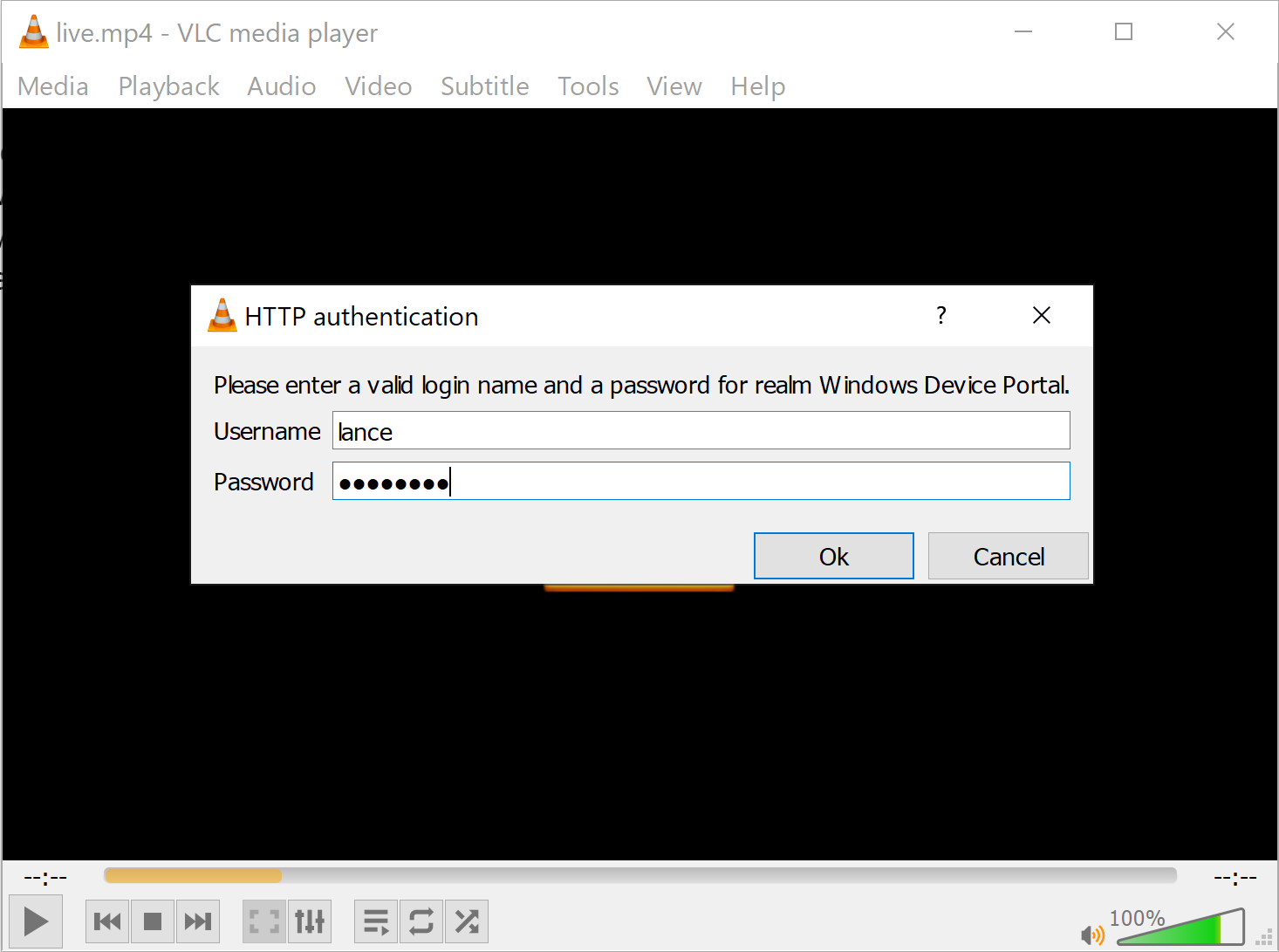Skip to previous media track

tap(107, 921)
